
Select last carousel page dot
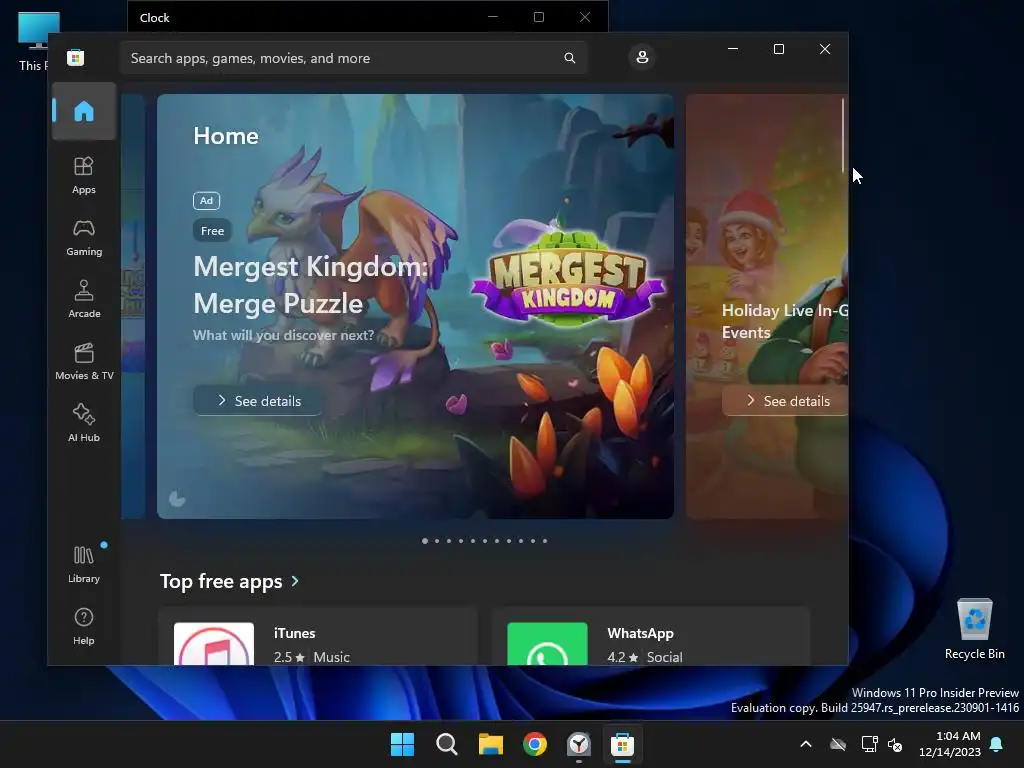(x=545, y=541)
